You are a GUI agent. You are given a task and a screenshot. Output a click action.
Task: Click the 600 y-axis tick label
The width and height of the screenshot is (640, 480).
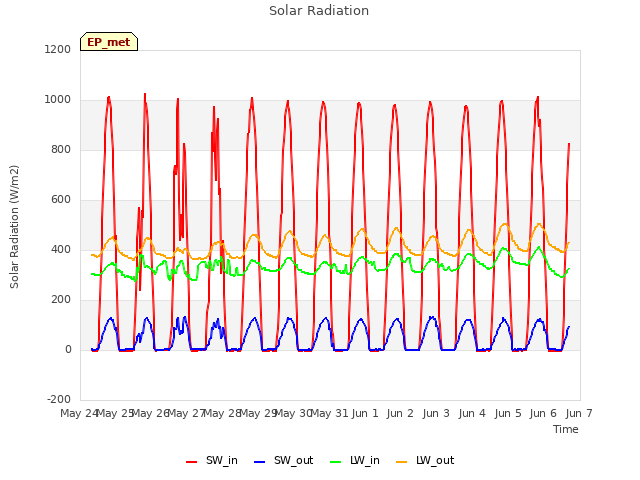61,200
